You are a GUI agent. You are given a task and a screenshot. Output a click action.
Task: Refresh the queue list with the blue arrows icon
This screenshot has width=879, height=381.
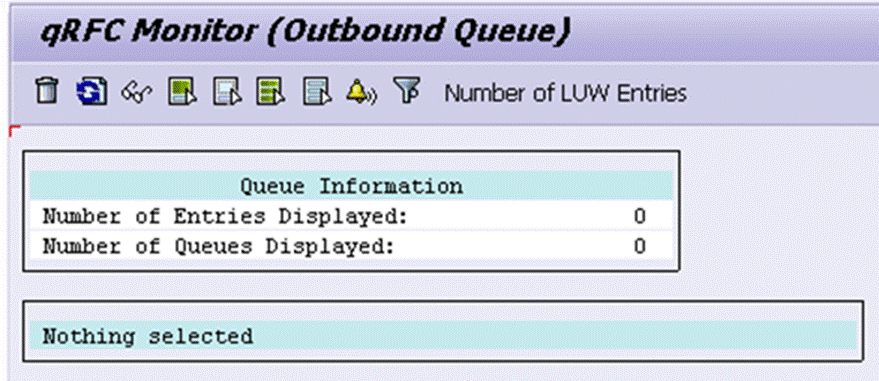[92, 91]
